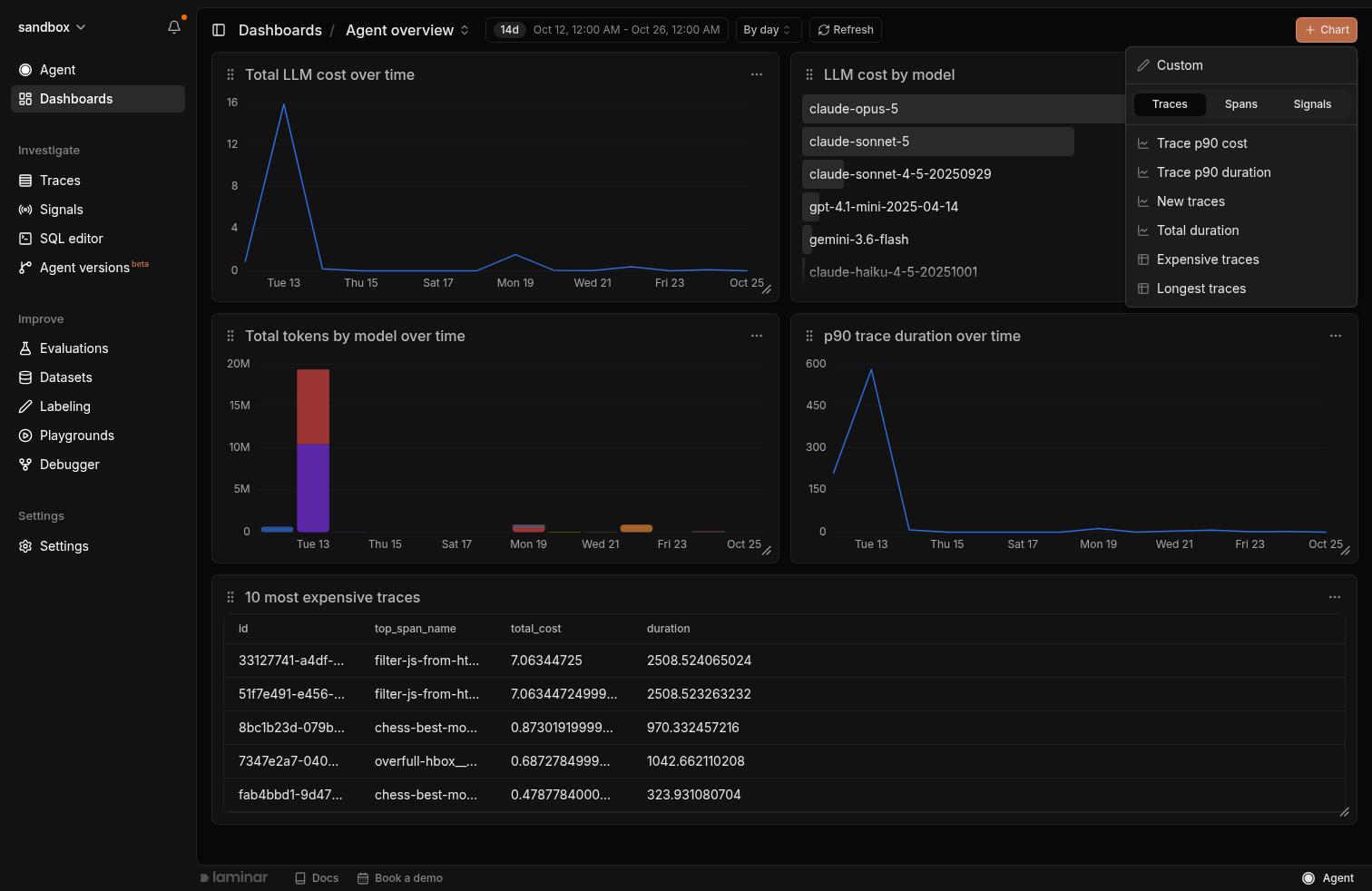Screen dimensions: 1372x891
Task: Click the Agent icon in sidebar
Action: coord(25,70)
